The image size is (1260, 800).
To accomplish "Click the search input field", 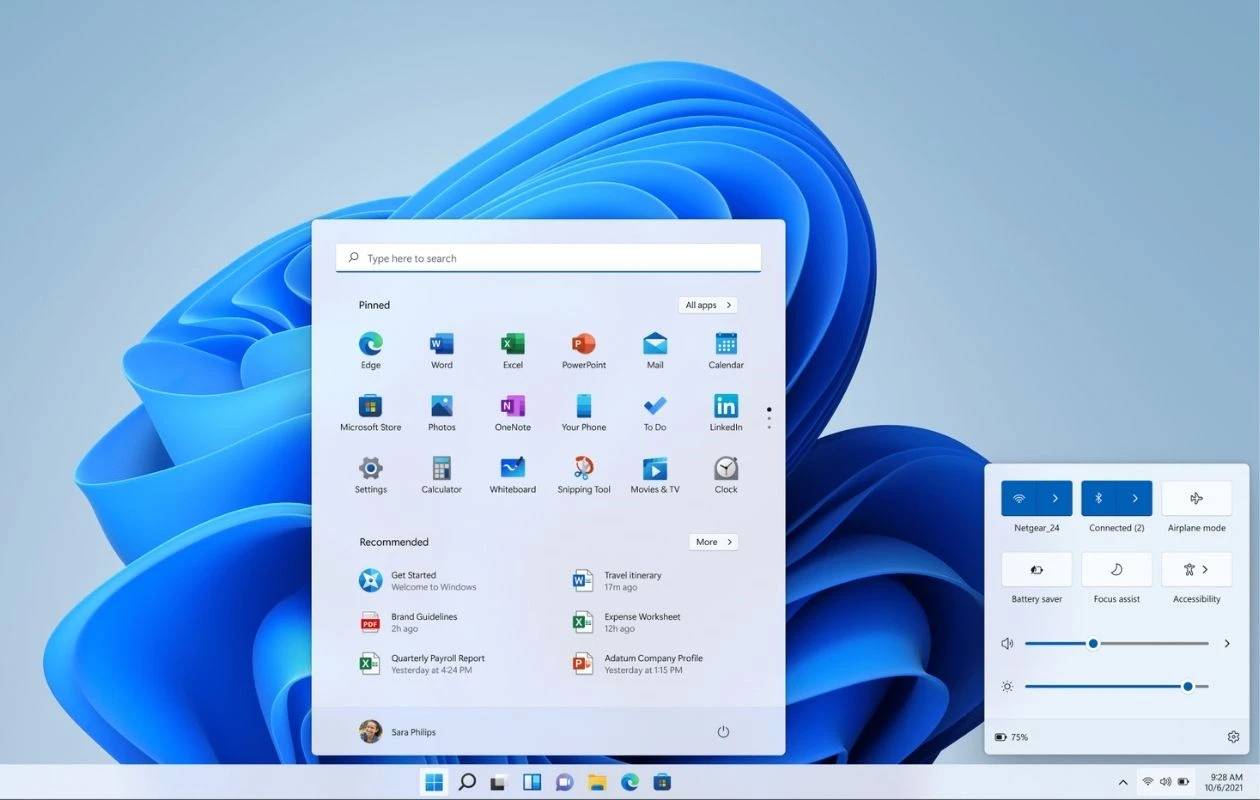I will point(548,257).
